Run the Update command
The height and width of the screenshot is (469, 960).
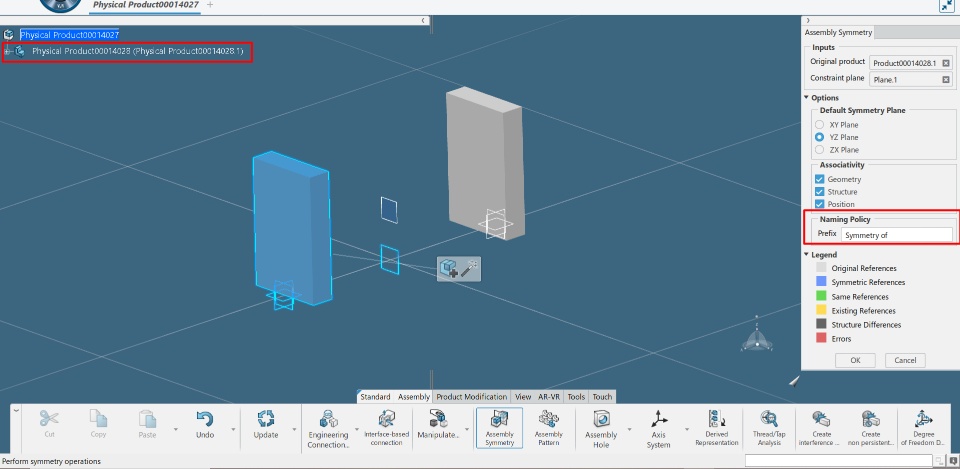266,424
